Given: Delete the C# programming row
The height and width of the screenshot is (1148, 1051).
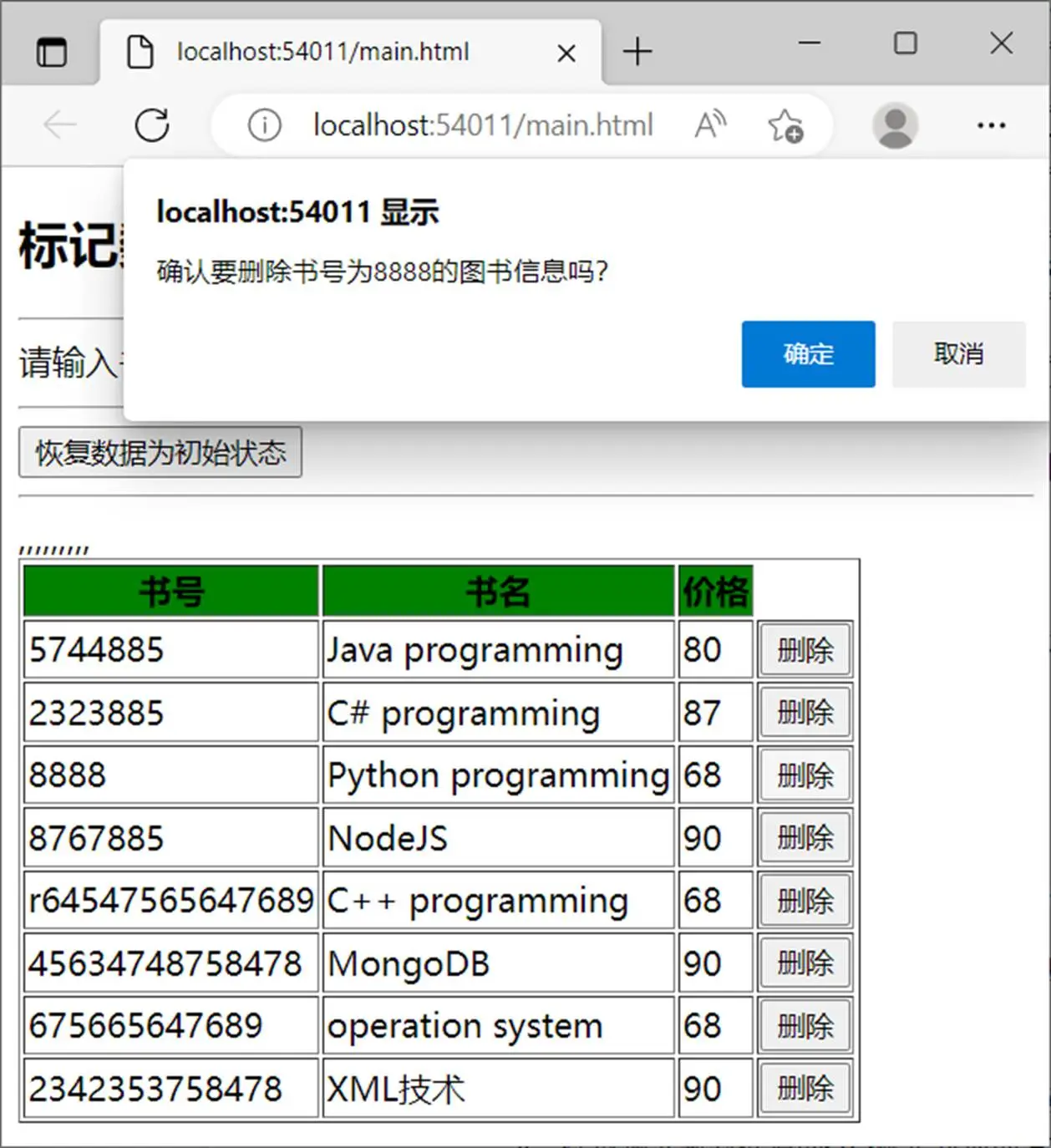Looking at the screenshot, I should (805, 712).
